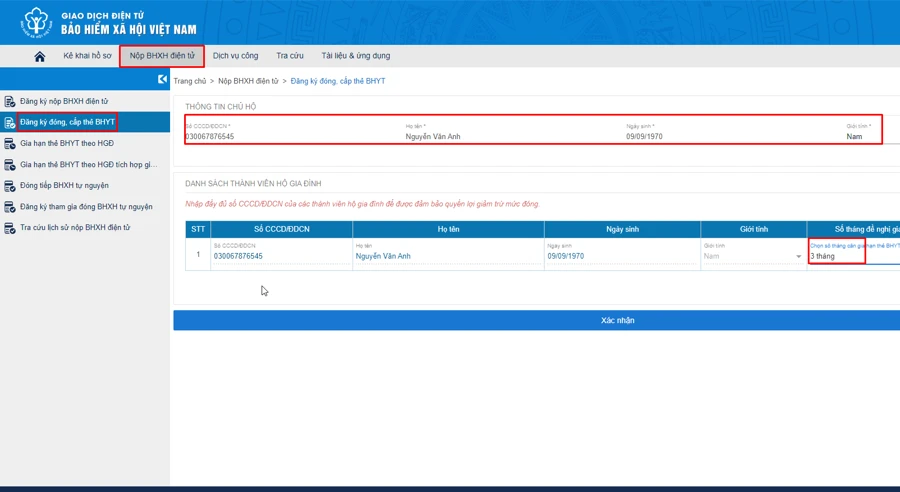Screen dimensions: 900x492
Task: Select Gia hạn thẻ BHYT theo HGĐ tích hợp item
Action: [x=88, y=164]
